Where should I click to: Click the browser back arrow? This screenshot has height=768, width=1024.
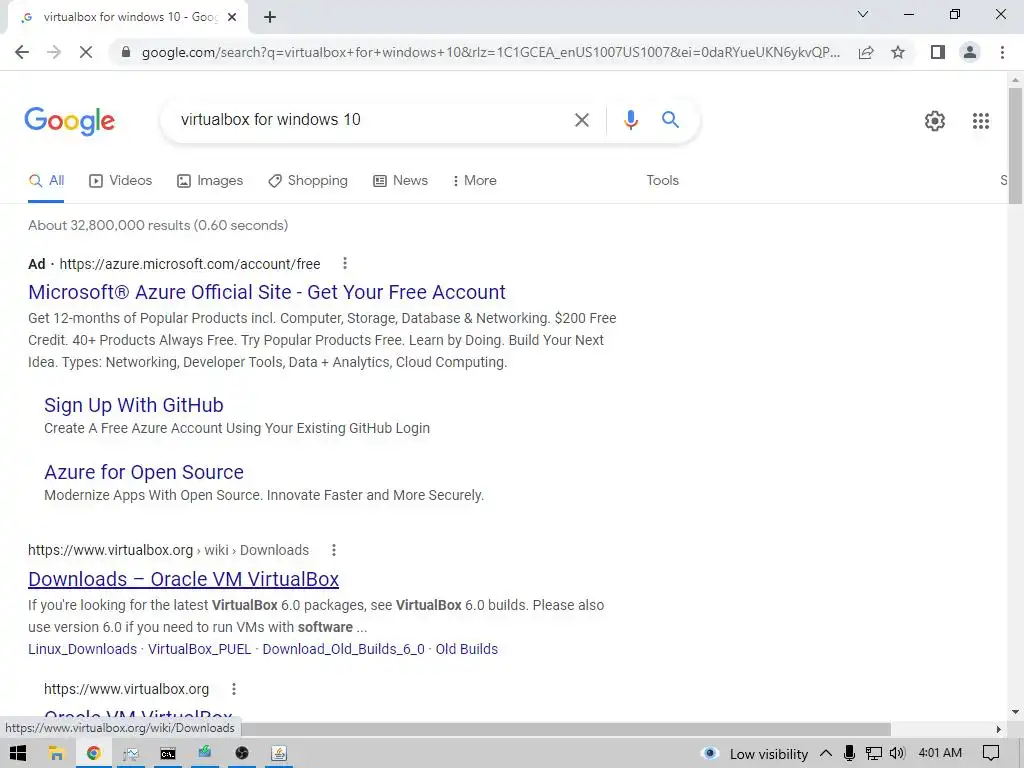(22, 52)
